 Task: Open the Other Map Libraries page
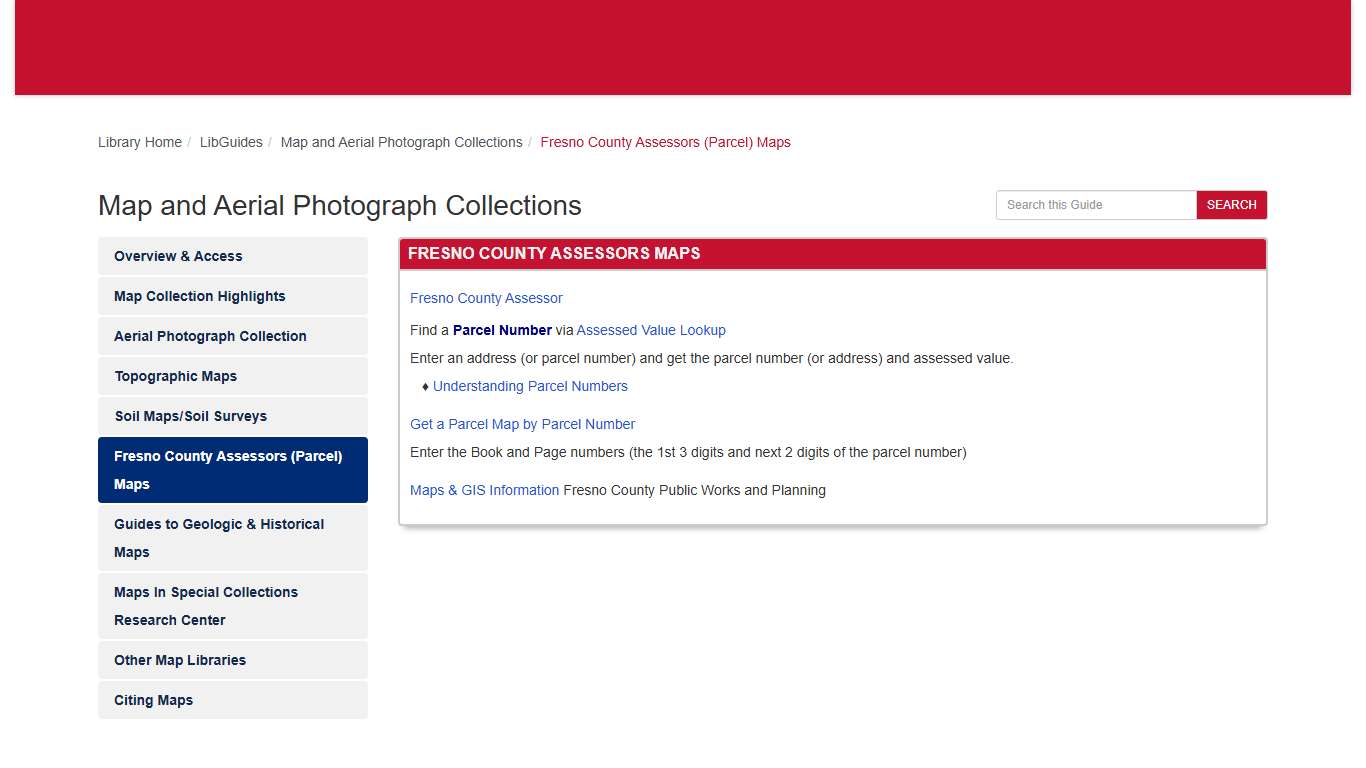point(180,660)
